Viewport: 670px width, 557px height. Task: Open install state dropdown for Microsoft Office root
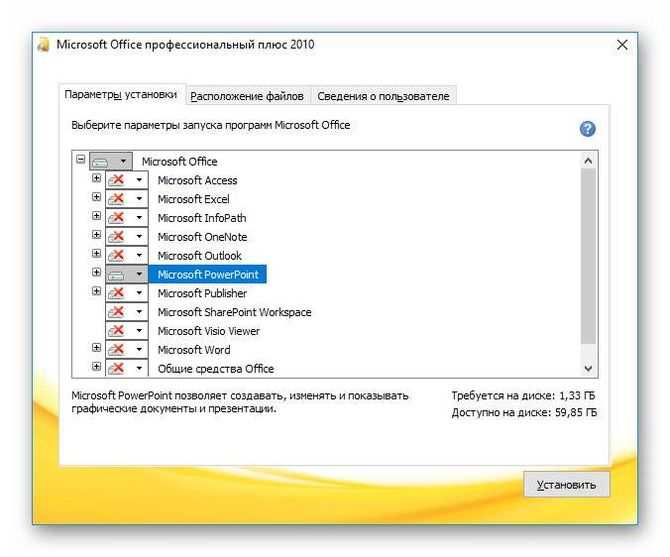(x=111, y=161)
